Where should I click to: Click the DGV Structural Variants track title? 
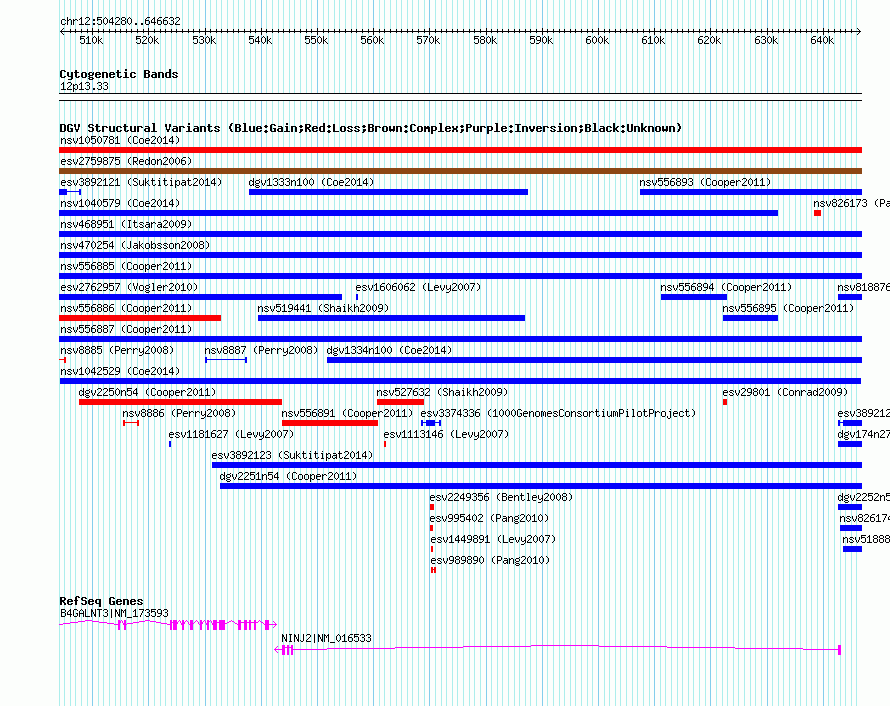370,128
